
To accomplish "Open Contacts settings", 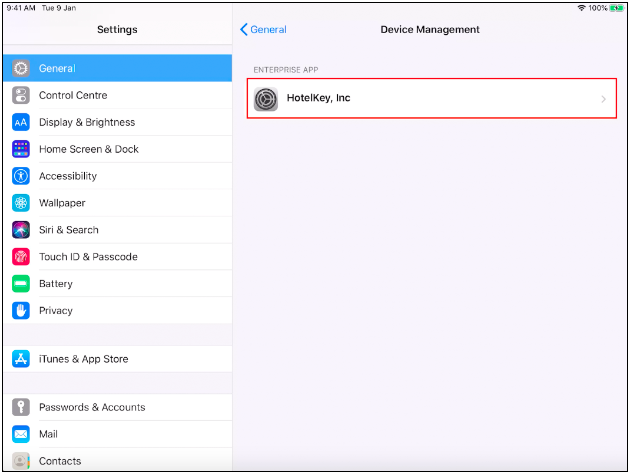I will pyautogui.click(x=60, y=461).
